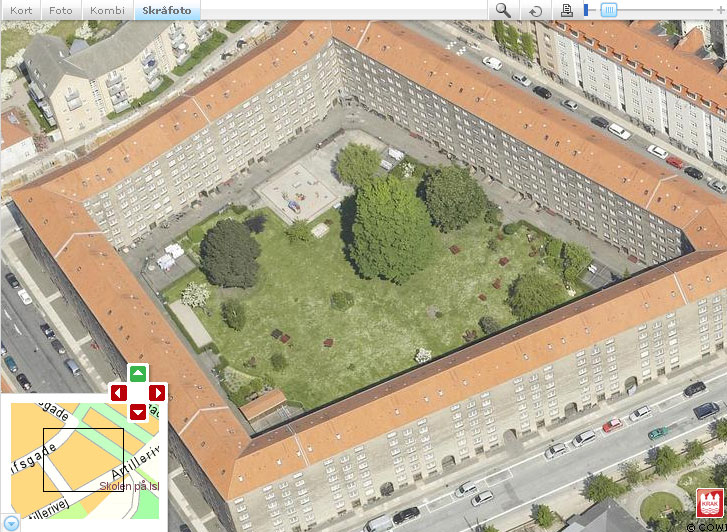
Task: Click the black rectangle in overview map
Action: tap(83, 460)
